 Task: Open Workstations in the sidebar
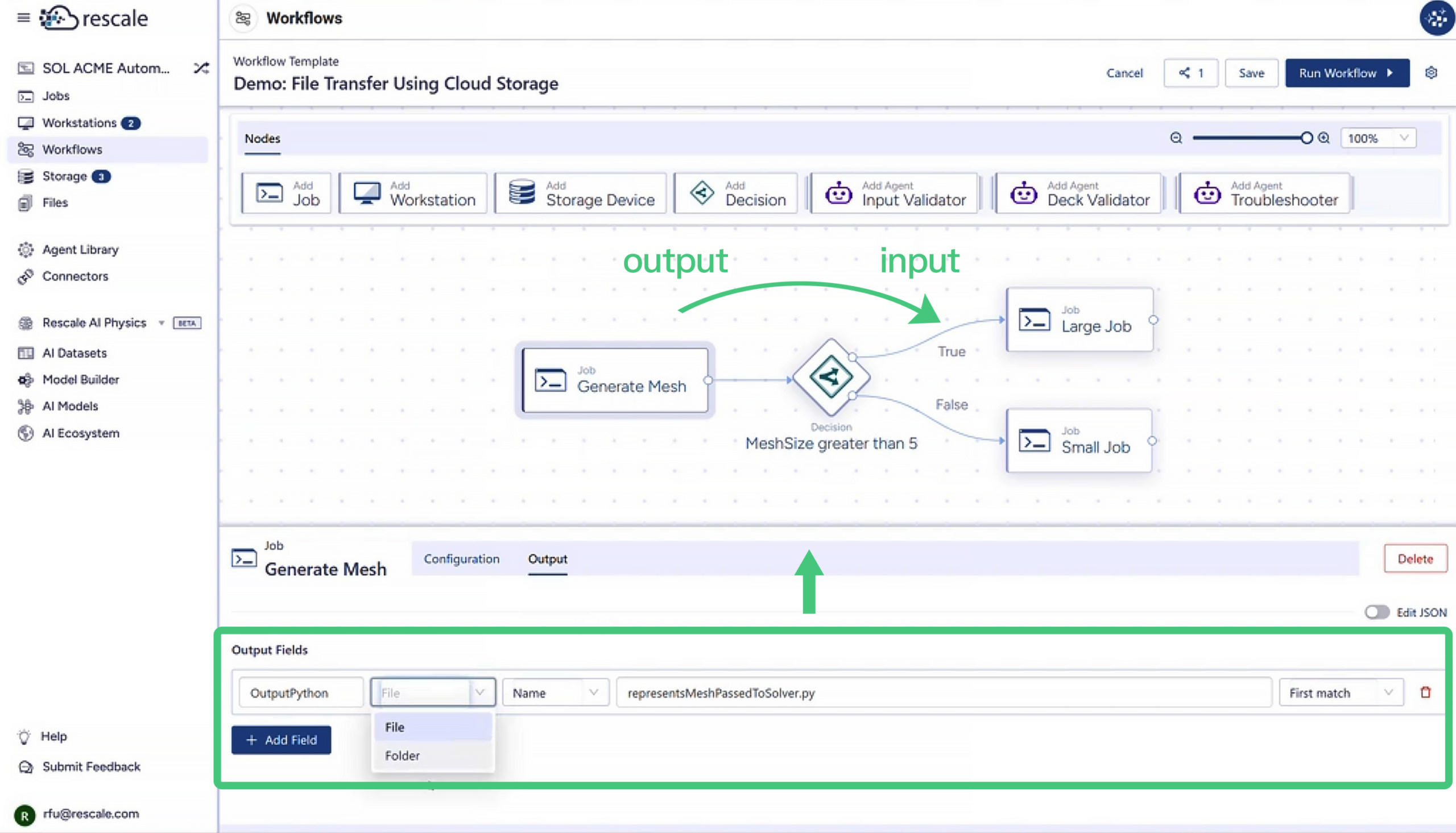(79, 122)
